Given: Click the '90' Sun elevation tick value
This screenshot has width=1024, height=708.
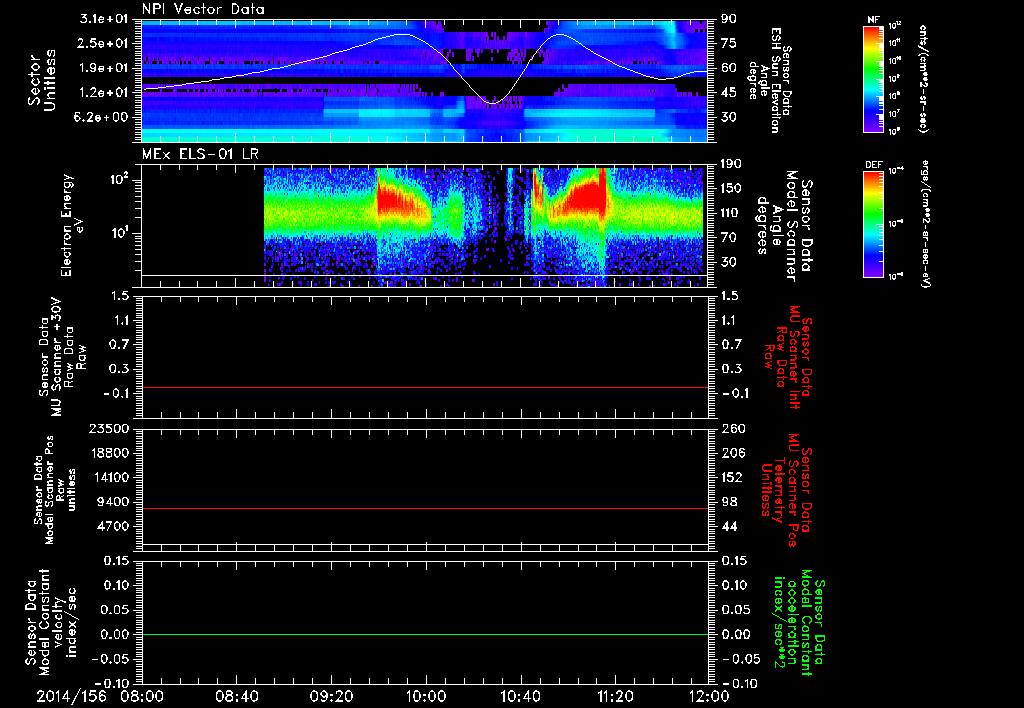Looking at the screenshot, I should point(729,19).
